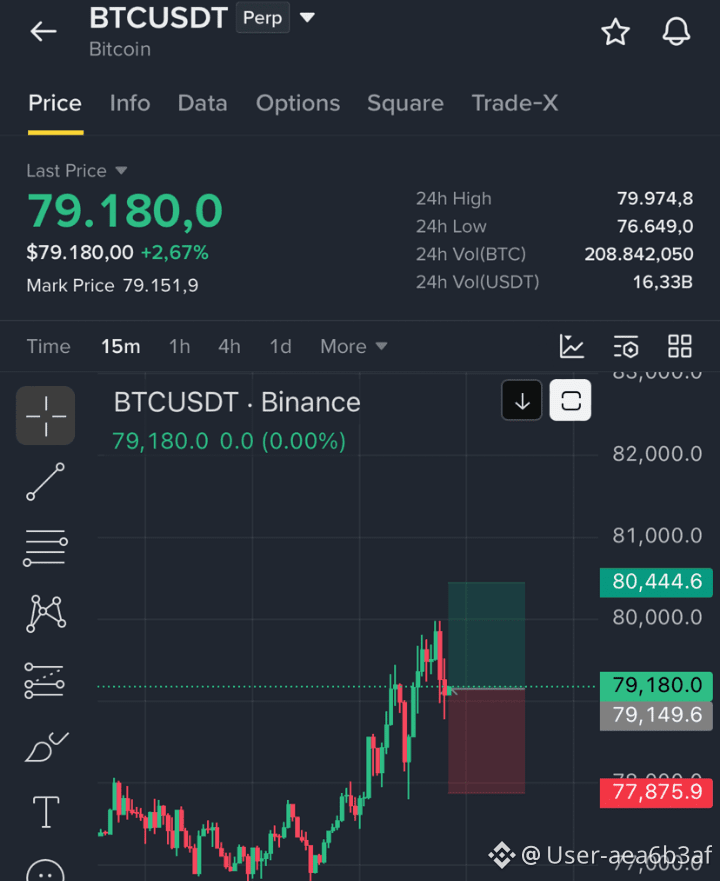Screen dimensions: 720x881
Task: Click the large 79.180,0 last price
Action: point(125,211)
